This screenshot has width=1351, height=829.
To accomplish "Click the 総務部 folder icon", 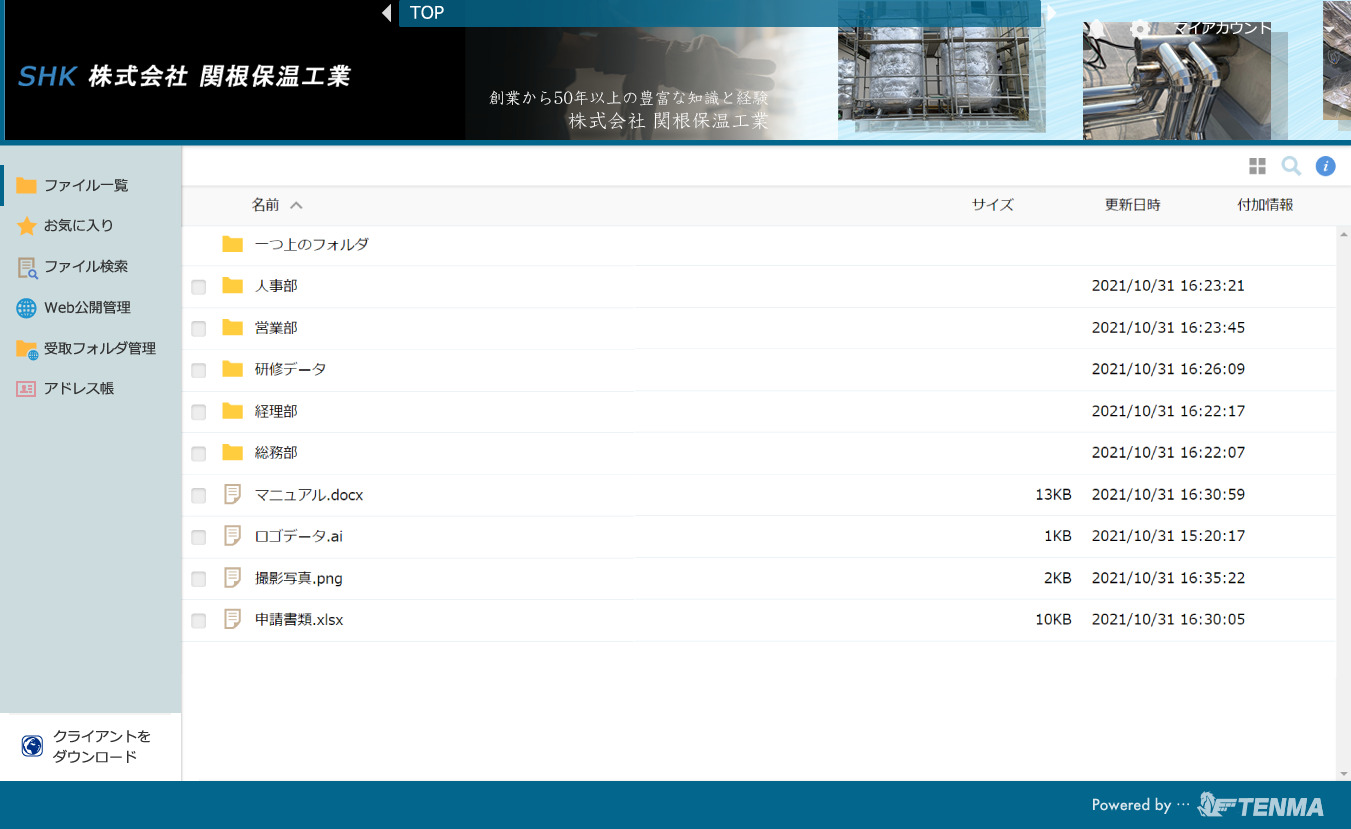I will pyautogui.click(x=233, y=453).
